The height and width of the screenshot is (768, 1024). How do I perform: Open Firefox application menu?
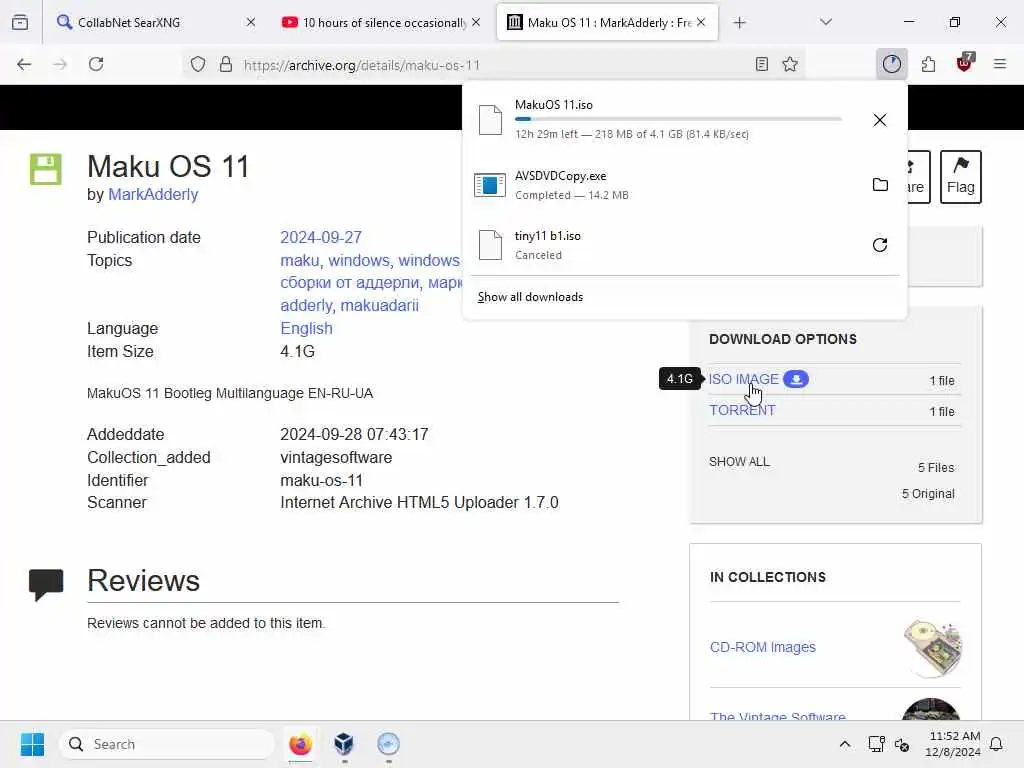pos(1000,64)
